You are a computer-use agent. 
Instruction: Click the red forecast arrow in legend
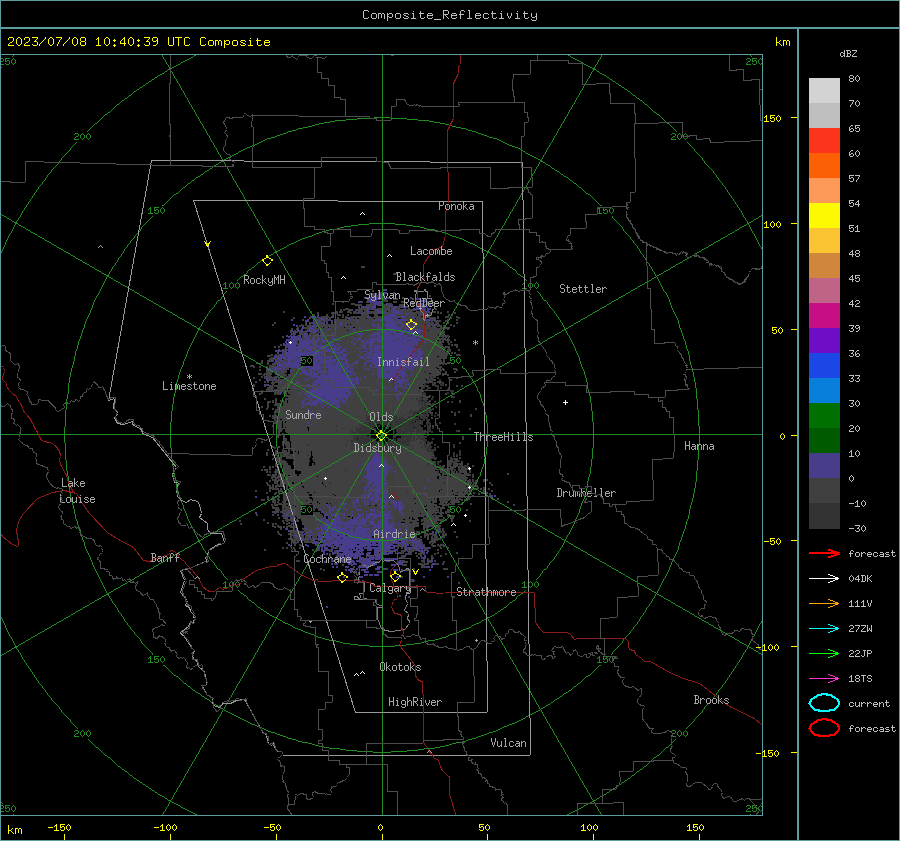(x=824, y=553)
